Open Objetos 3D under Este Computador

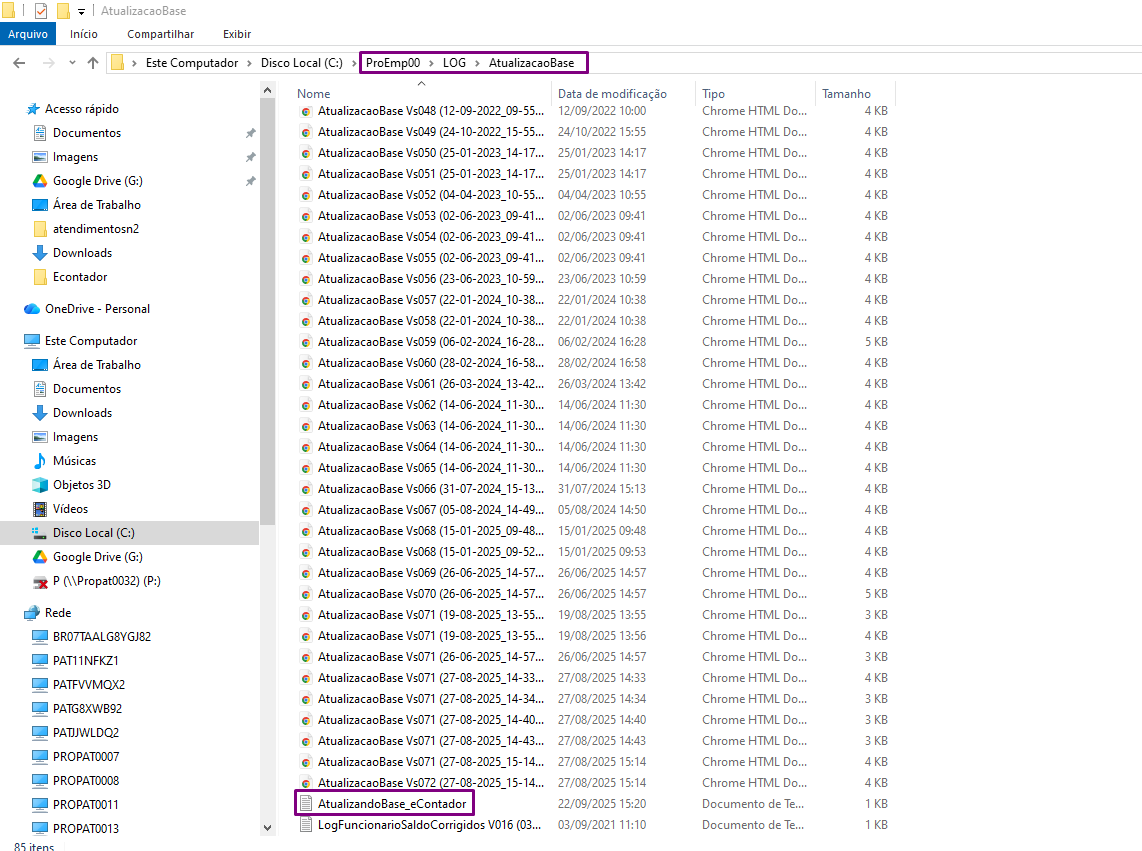coord(81,485)
